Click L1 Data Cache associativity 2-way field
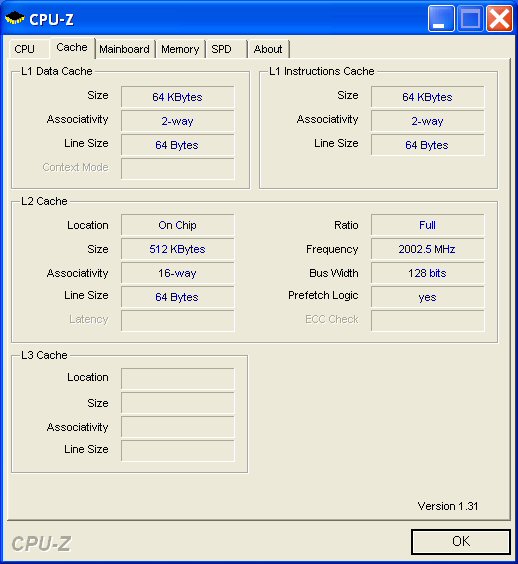 (177, 121)
